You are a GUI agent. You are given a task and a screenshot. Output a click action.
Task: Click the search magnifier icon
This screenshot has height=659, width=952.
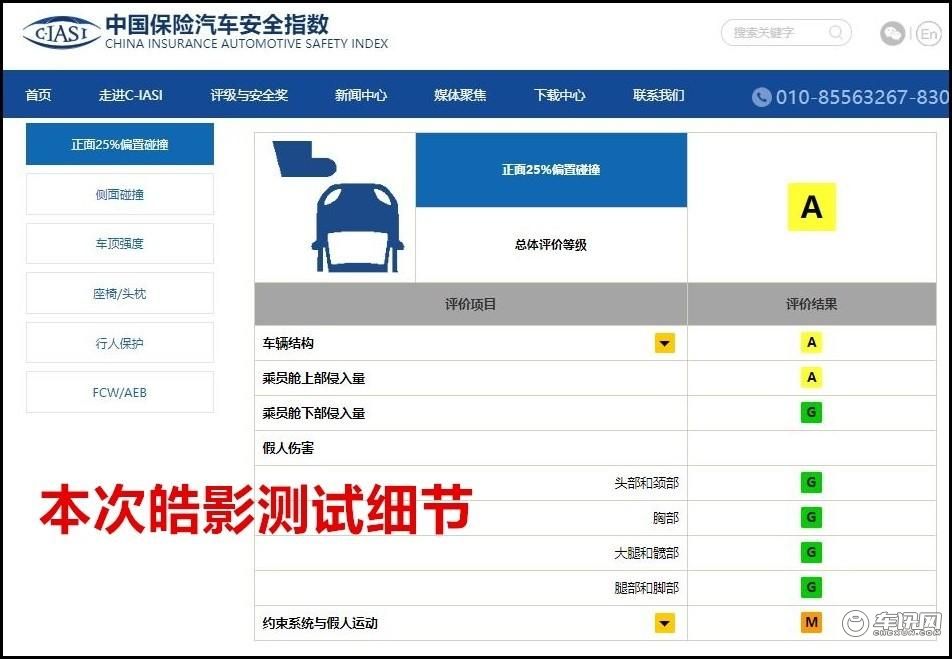click(x=836, y=32)
